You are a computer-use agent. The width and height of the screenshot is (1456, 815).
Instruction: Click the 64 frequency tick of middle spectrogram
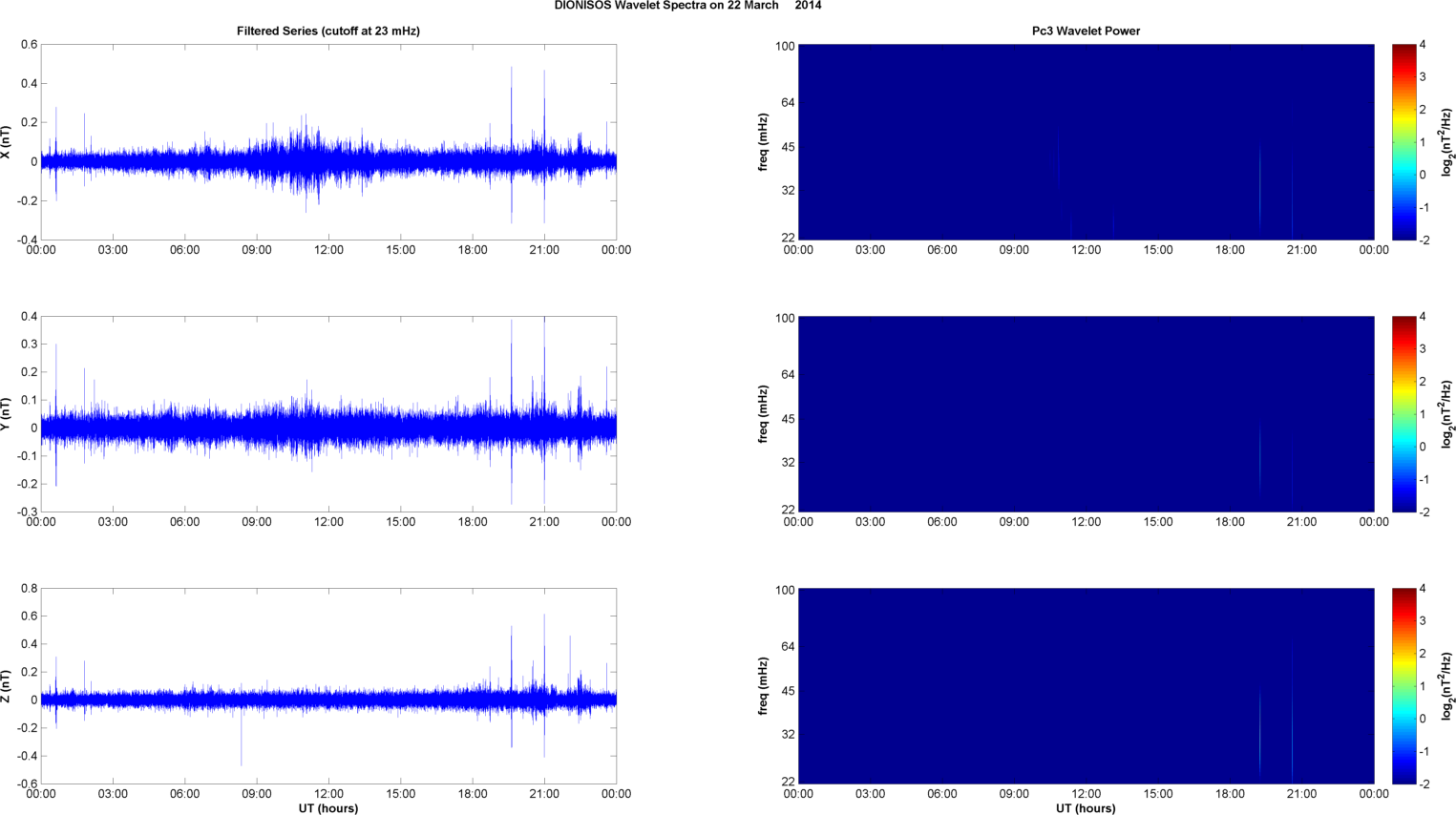(x=789, y=374)
